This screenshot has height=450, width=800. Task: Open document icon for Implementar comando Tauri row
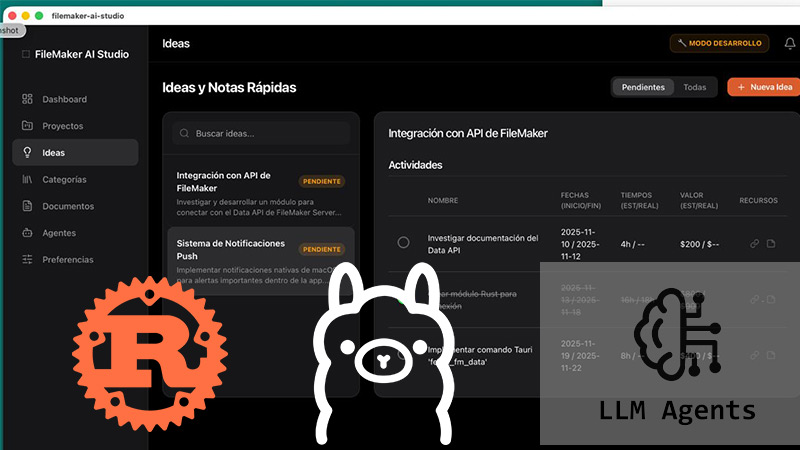point(770,355)
